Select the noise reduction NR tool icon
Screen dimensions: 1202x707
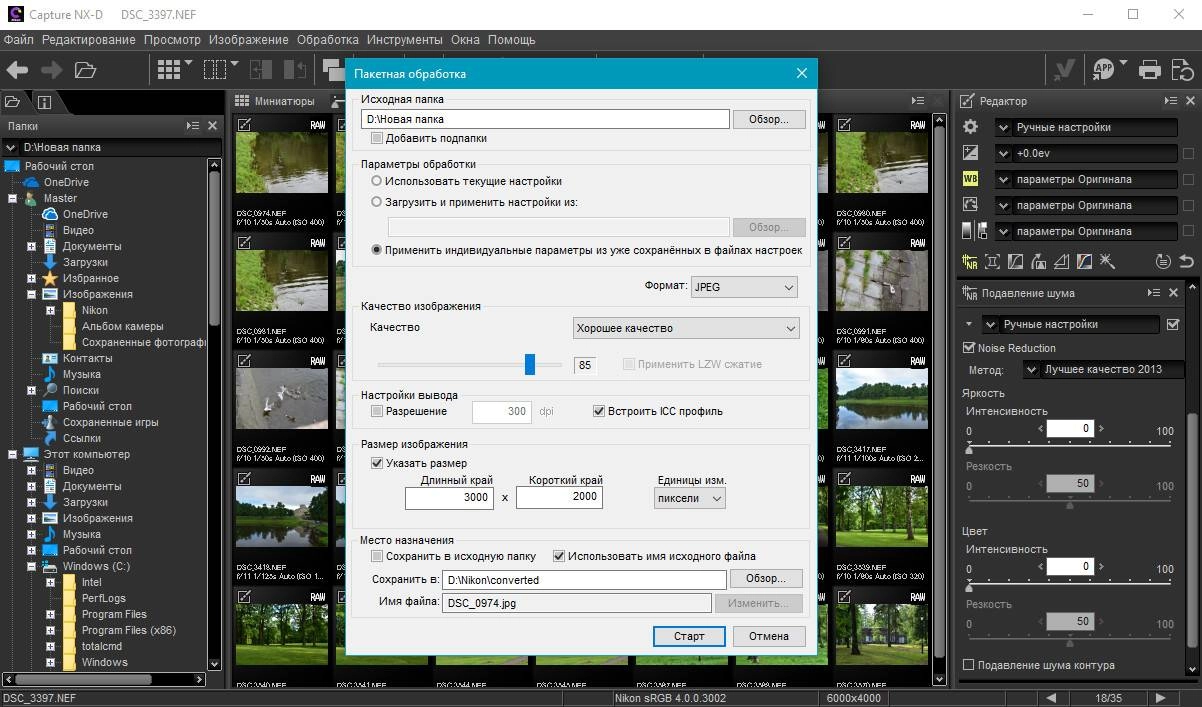[970, 262]
